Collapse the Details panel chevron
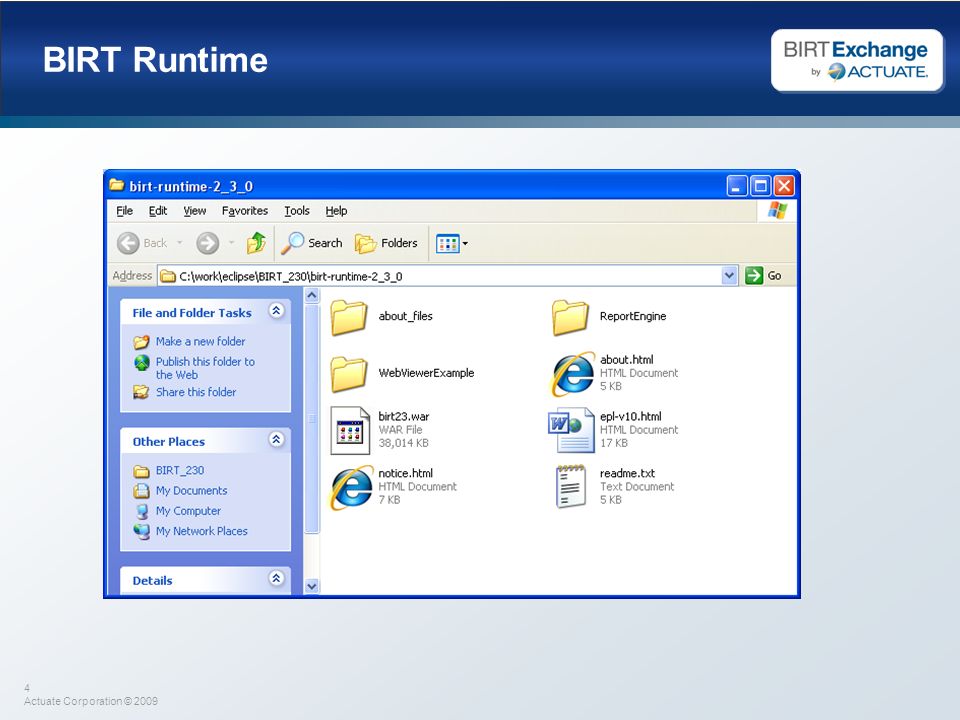Viewport: 960px width, 720px height. coord(276,578)
